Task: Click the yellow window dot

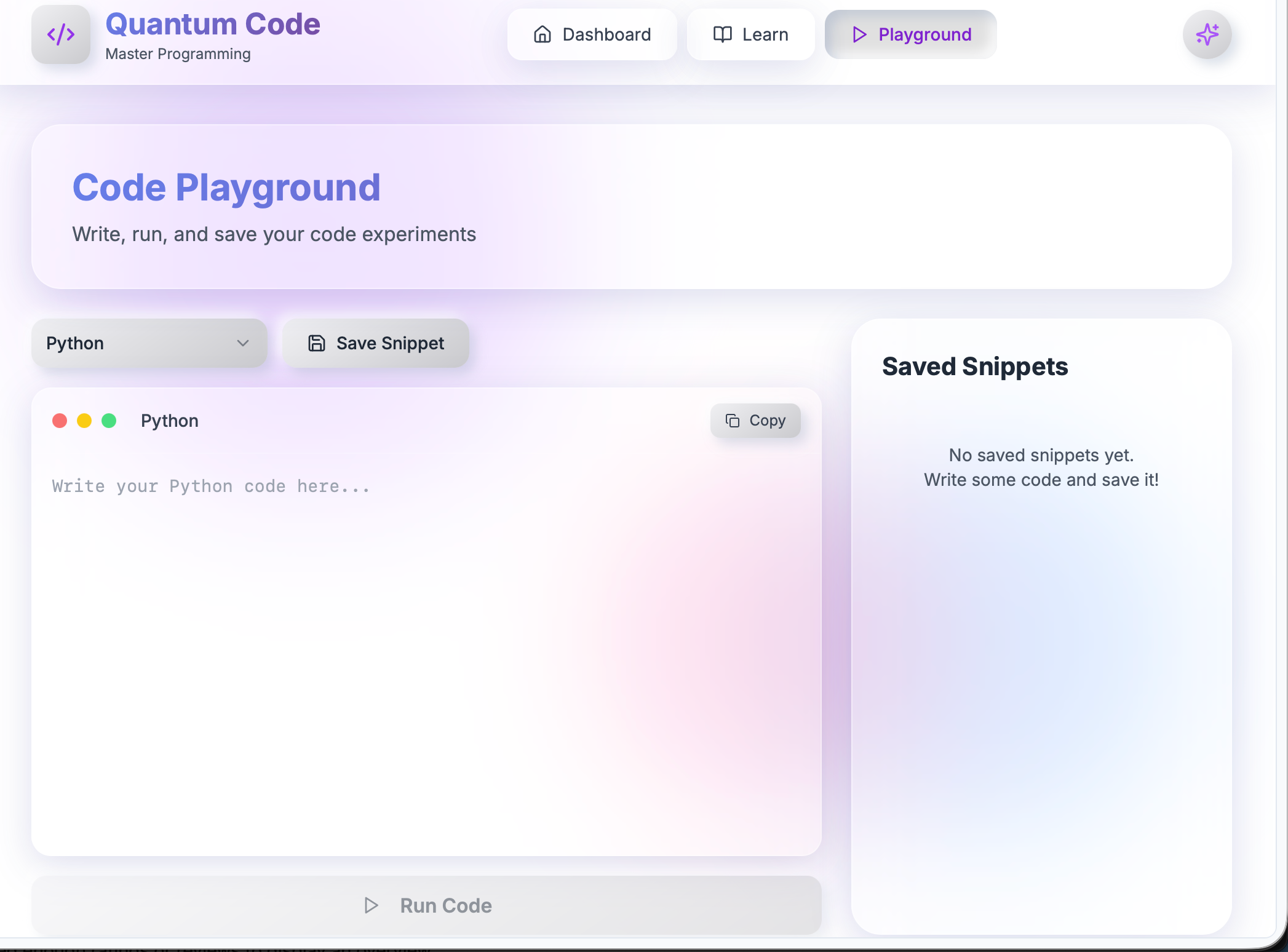Action: coord(84,421)
